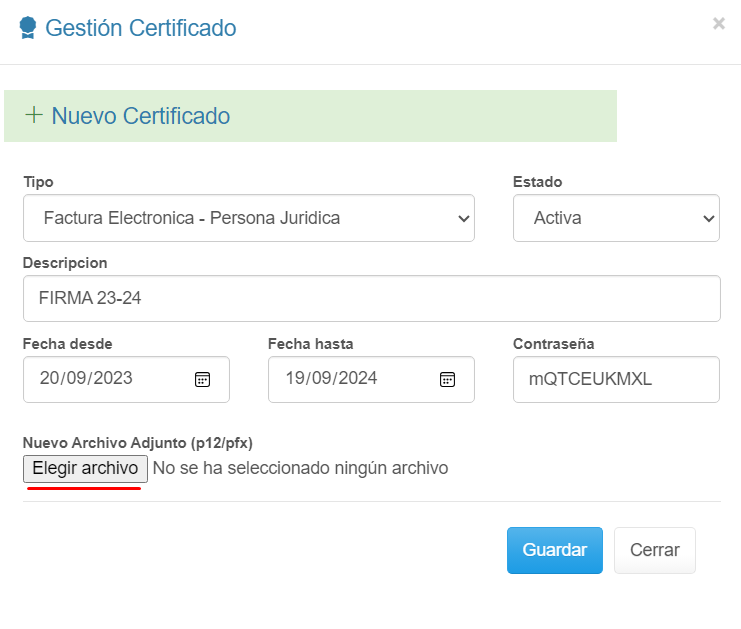Click the certificate badge icon in title
The image size is (741, 629).
(28, 28)
